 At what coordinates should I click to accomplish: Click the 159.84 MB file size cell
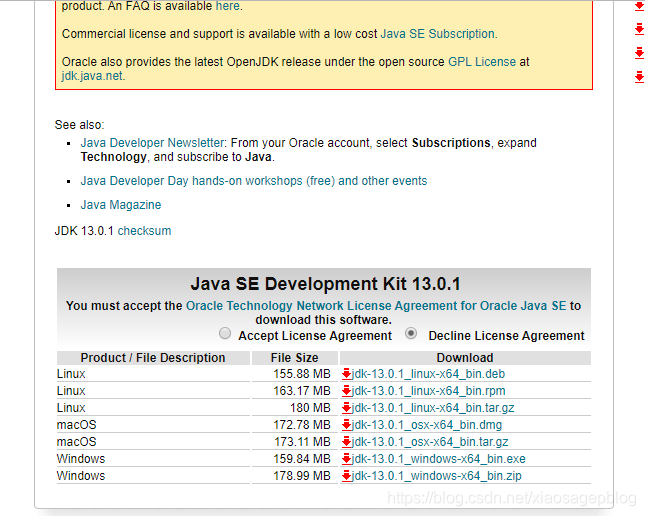[x=295, y=459]
